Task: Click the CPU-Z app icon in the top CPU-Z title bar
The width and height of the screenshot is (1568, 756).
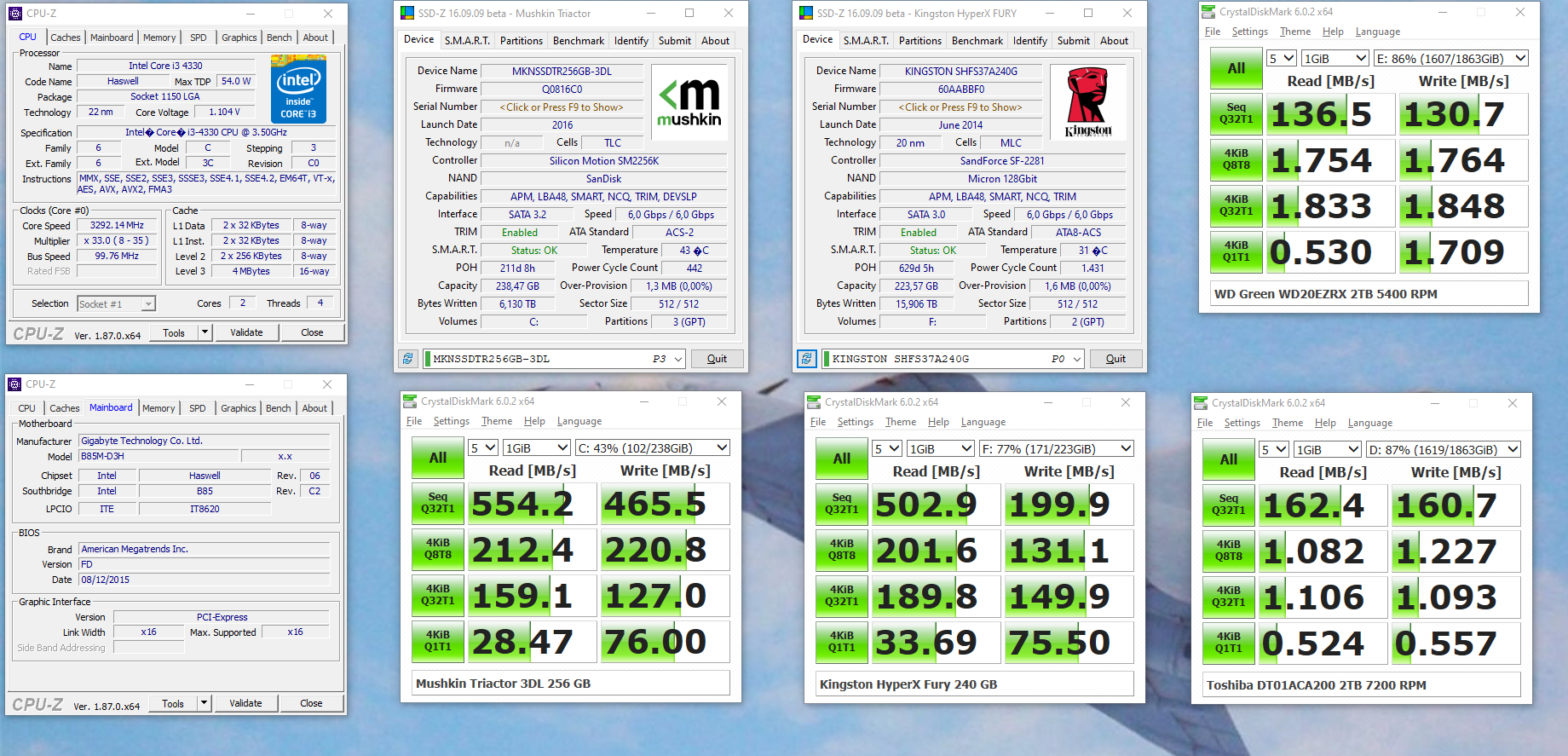Action: click(x=14, y=14)
